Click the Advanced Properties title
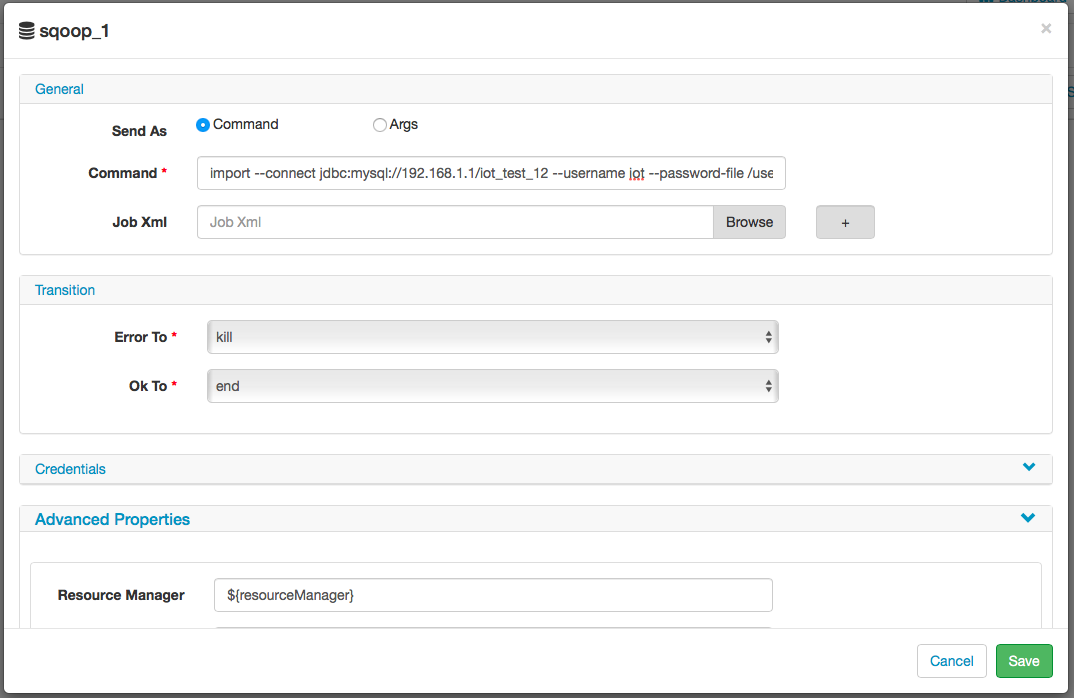This screenshot has width=1074, height=698. 112,519
